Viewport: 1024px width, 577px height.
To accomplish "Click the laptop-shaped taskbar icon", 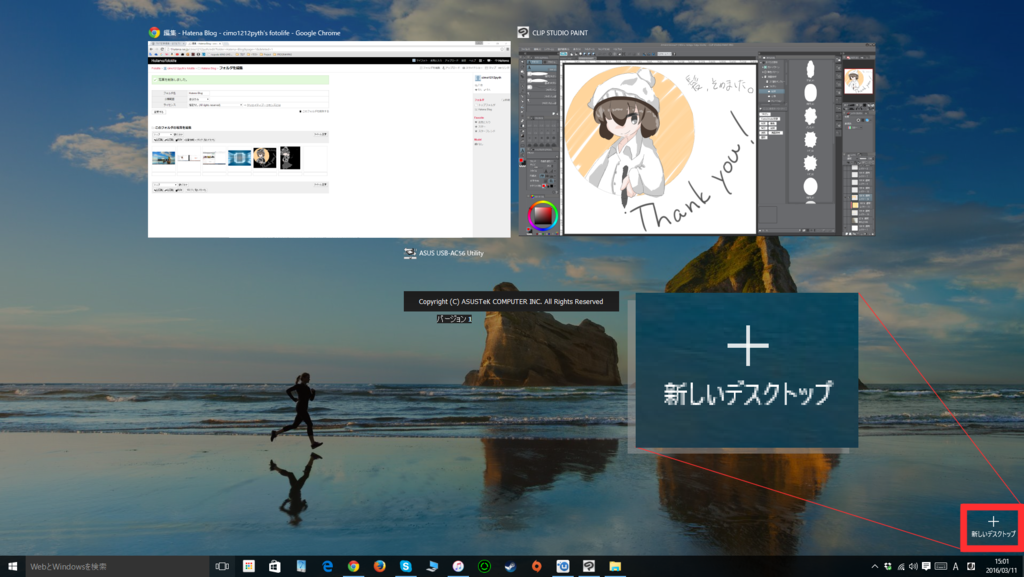I will coord(432,566).
